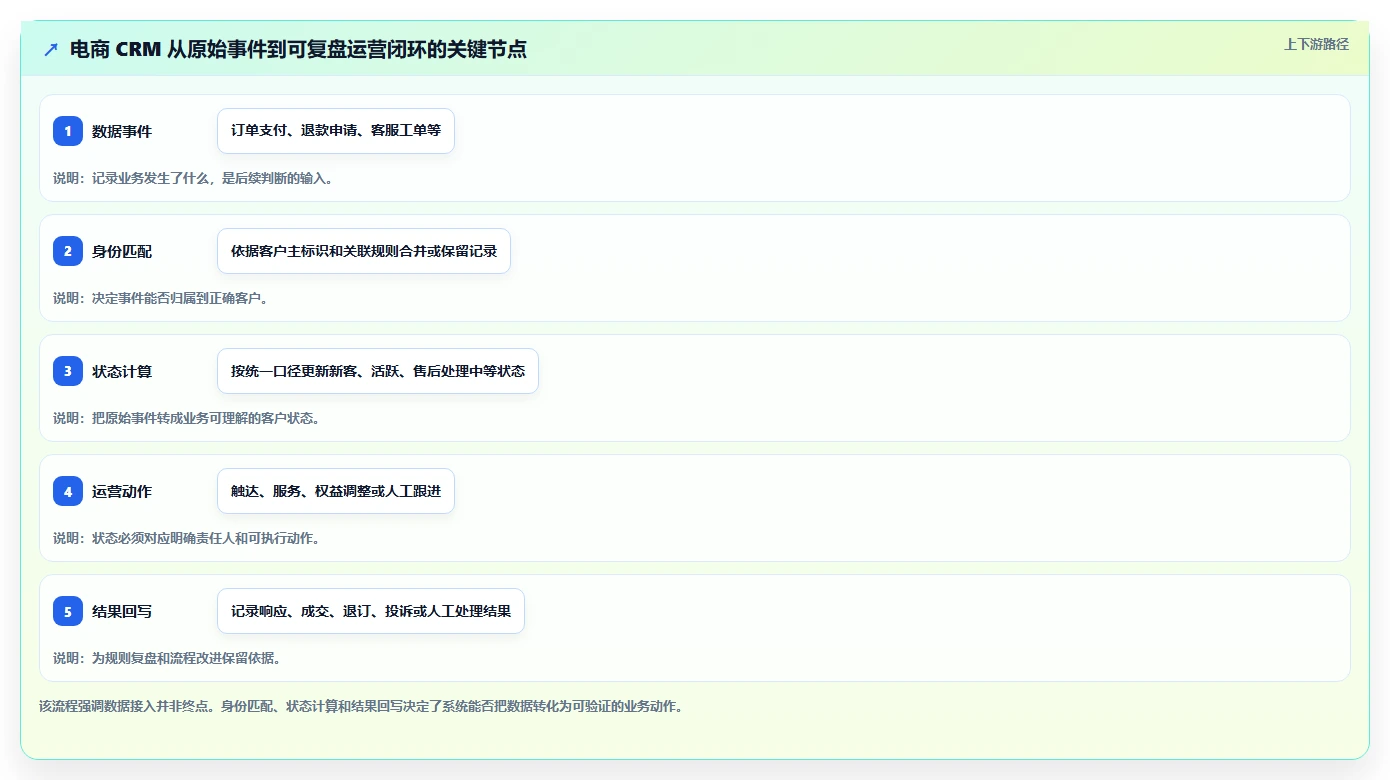
Task: Click the 订单支付、退款申请、客服工单等 chip
Action: click(x=336, y=131)
